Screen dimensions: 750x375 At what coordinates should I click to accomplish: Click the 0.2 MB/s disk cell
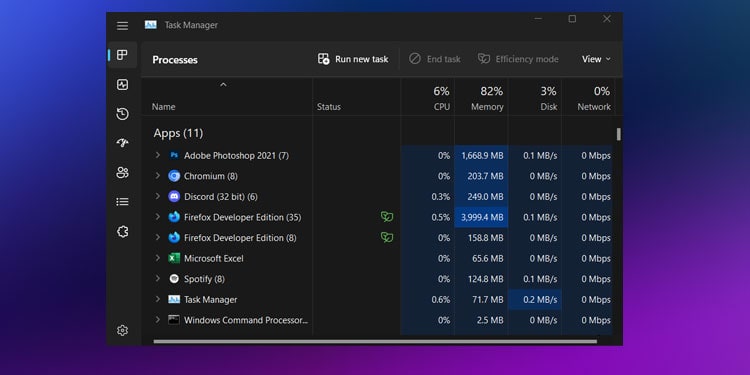point(535,299)
